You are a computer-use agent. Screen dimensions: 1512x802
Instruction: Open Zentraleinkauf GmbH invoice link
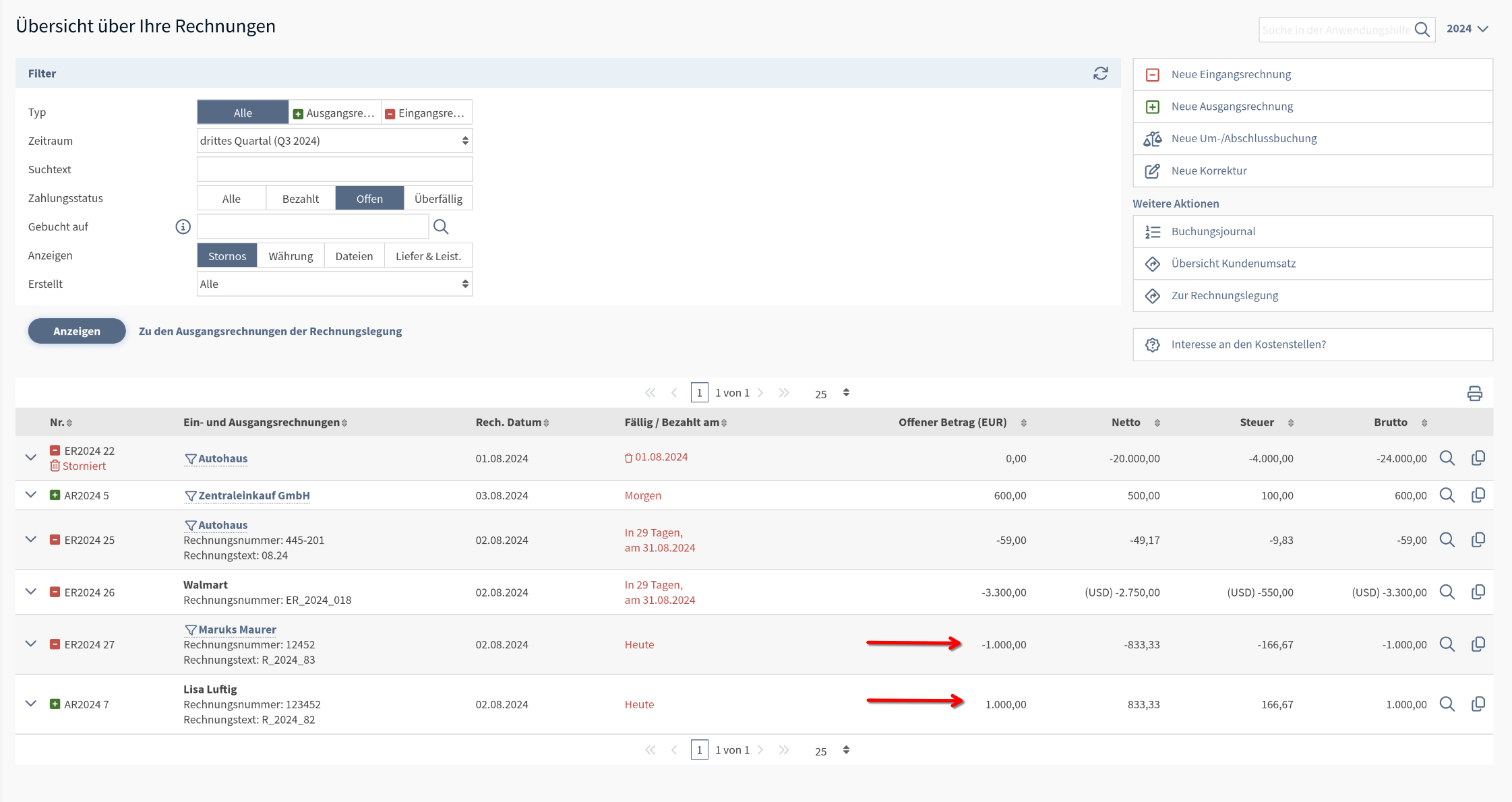click(x=253, y=495)
